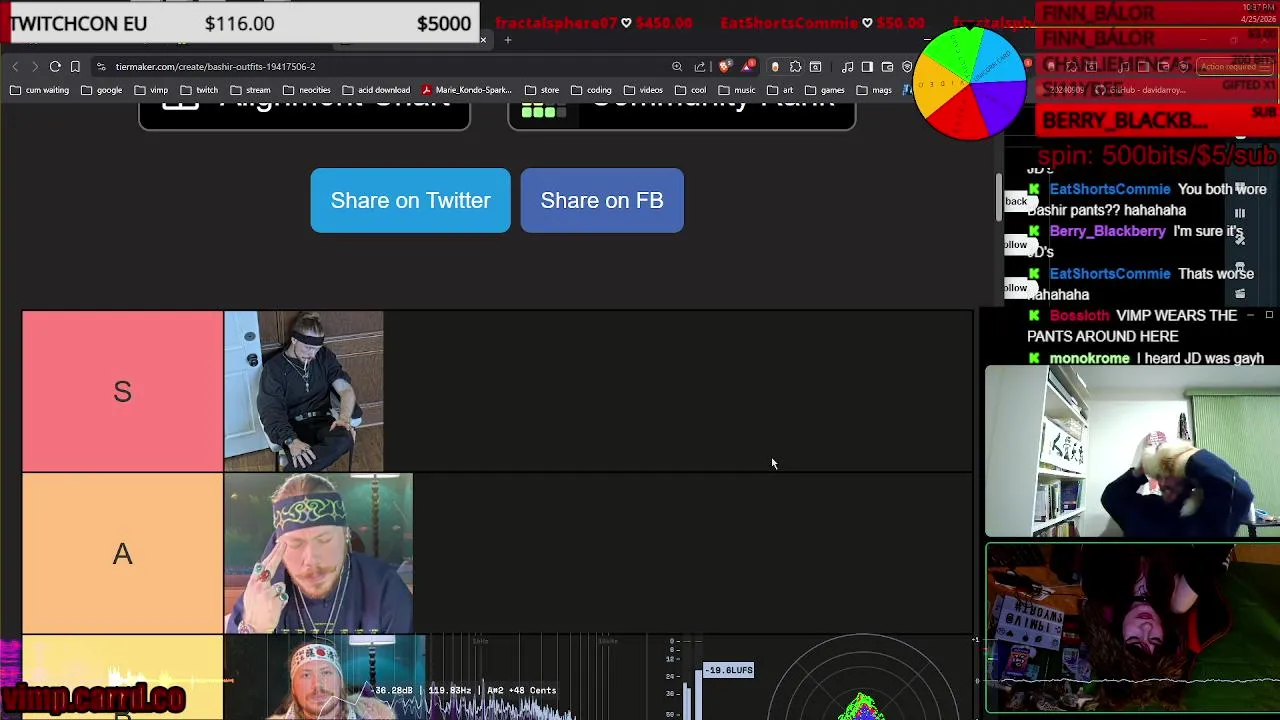This screenshot has height=720, width=1280.
Task: Open the Marie_Kondo-Spark PDF bookmark
Action: pos(467,90)
